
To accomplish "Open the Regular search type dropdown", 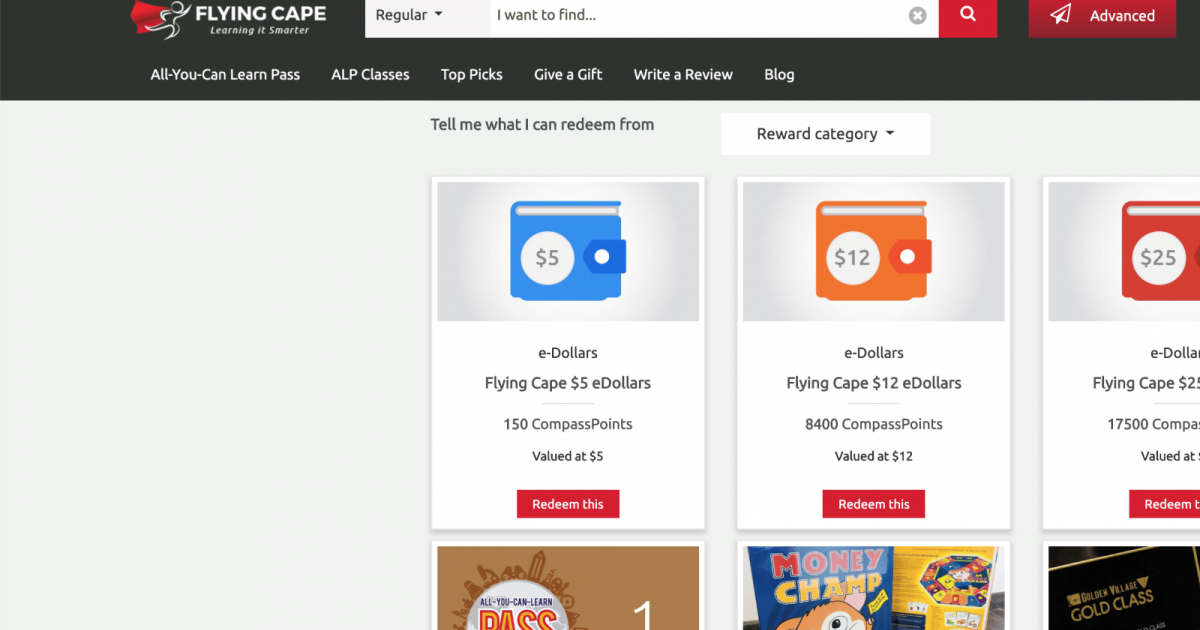I will pyautogui.click(x=409, y=16).
